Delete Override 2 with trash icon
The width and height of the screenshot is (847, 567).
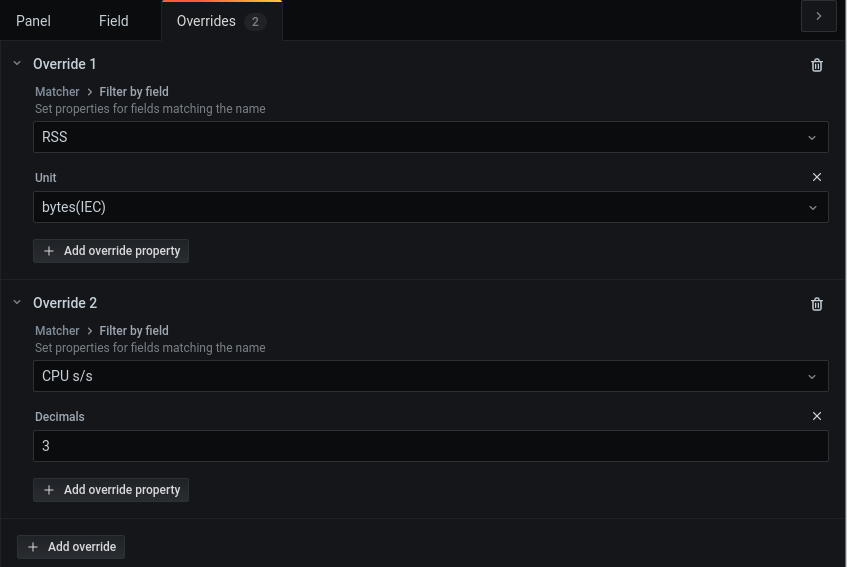tap(817, 304)
